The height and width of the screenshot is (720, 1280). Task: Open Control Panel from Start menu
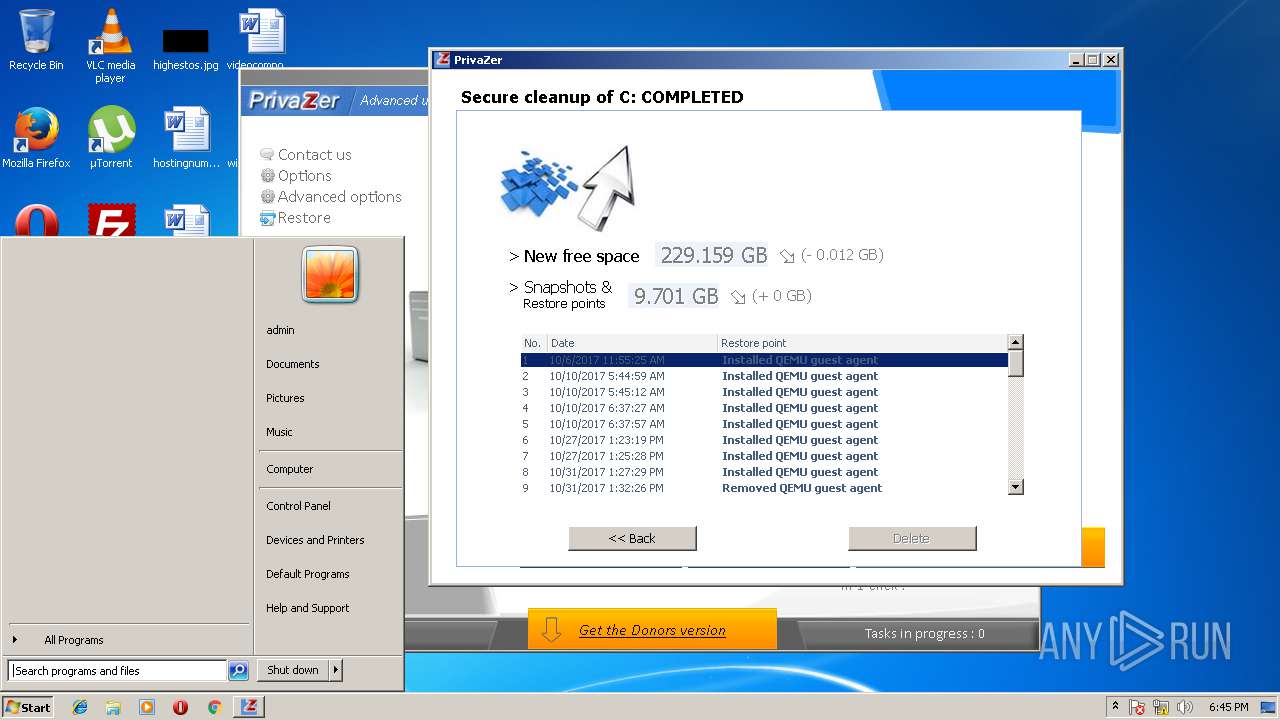point(298,506)
